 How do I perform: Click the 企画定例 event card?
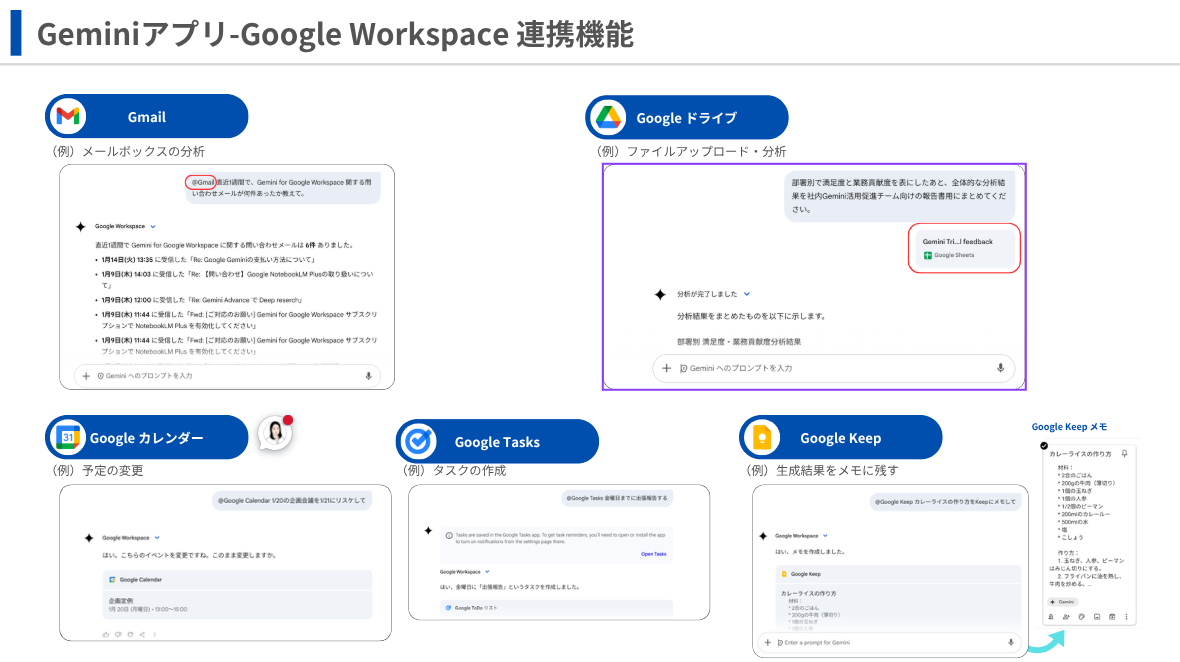(237, 605)
